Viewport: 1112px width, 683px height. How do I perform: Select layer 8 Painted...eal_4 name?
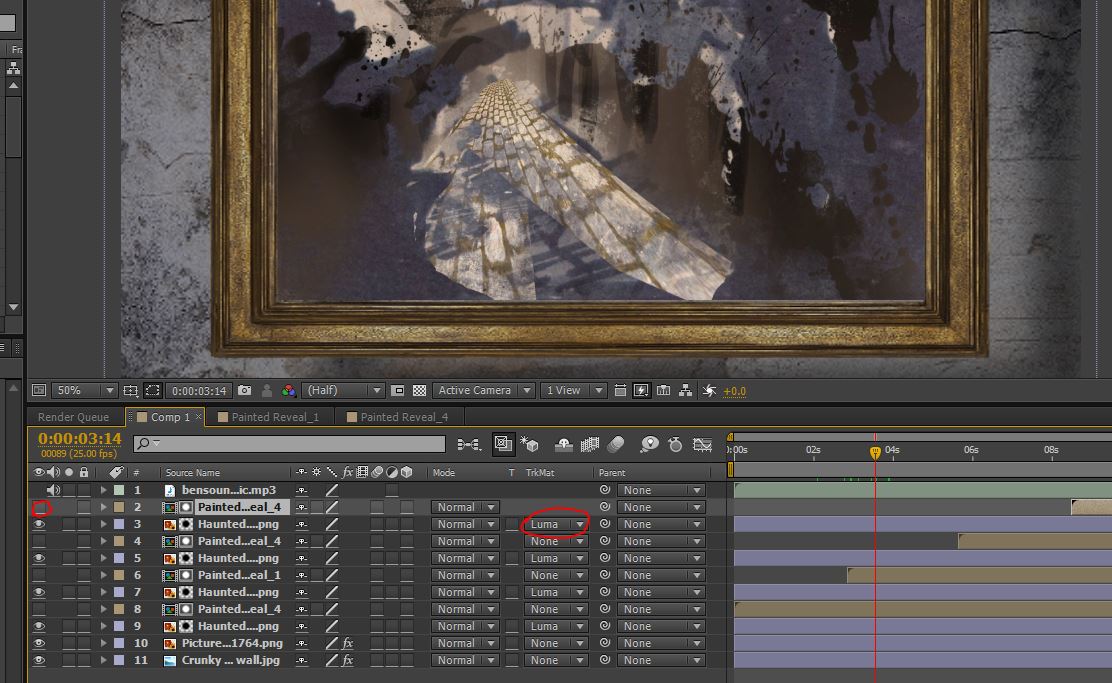239,609
